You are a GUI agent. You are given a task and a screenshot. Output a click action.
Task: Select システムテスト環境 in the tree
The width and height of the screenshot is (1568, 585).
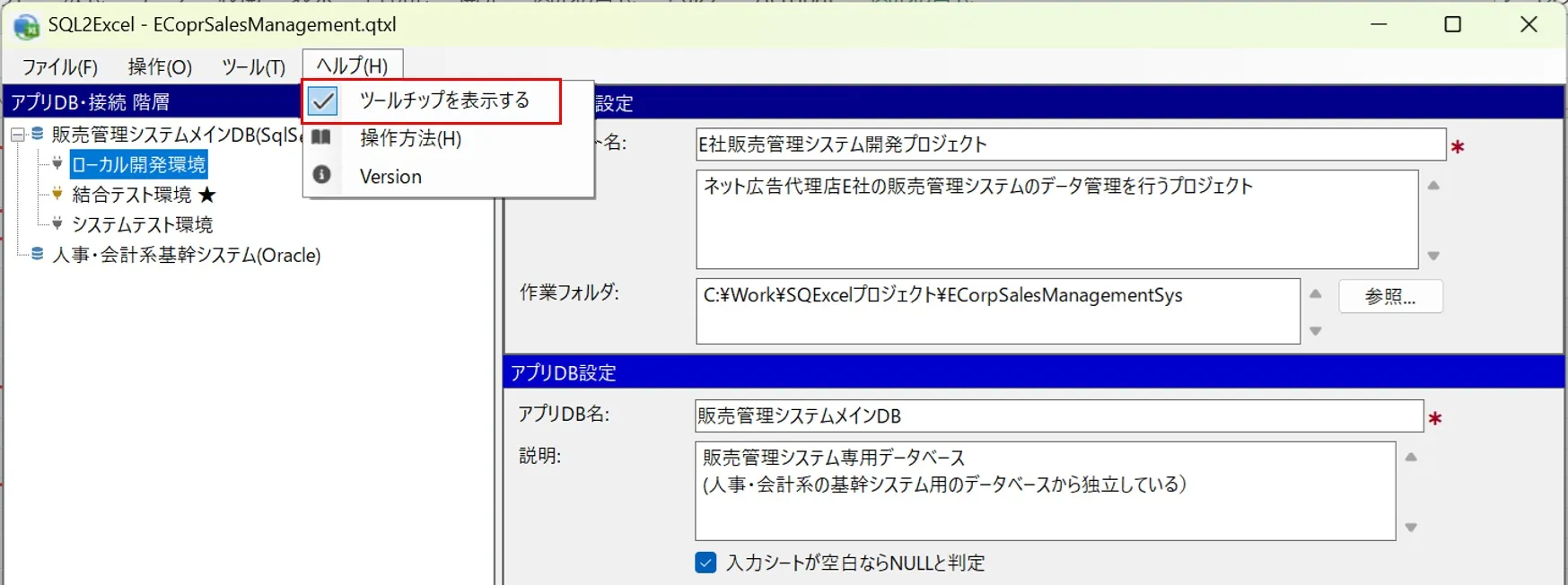(142, 224)
